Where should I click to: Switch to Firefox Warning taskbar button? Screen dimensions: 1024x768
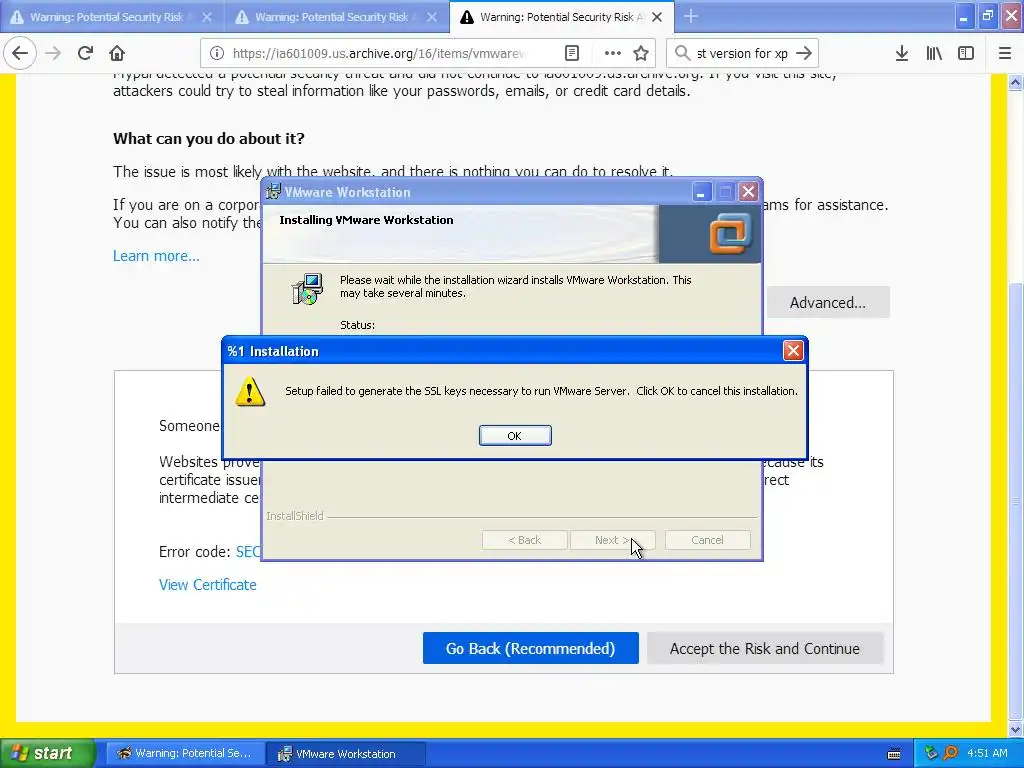[x=185, y=754]
